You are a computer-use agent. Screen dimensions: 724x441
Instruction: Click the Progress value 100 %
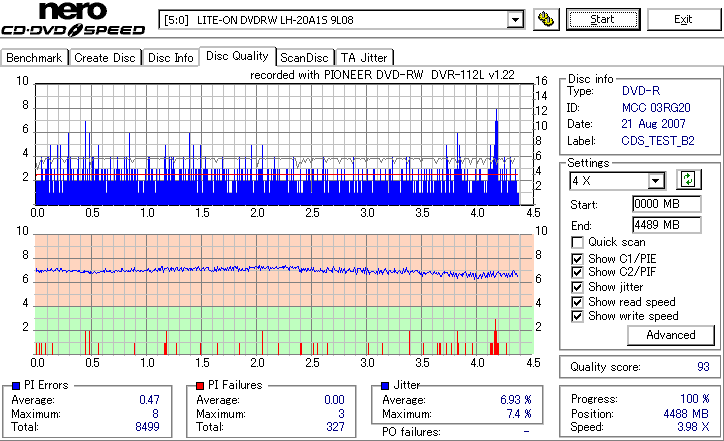click(695, 399)
